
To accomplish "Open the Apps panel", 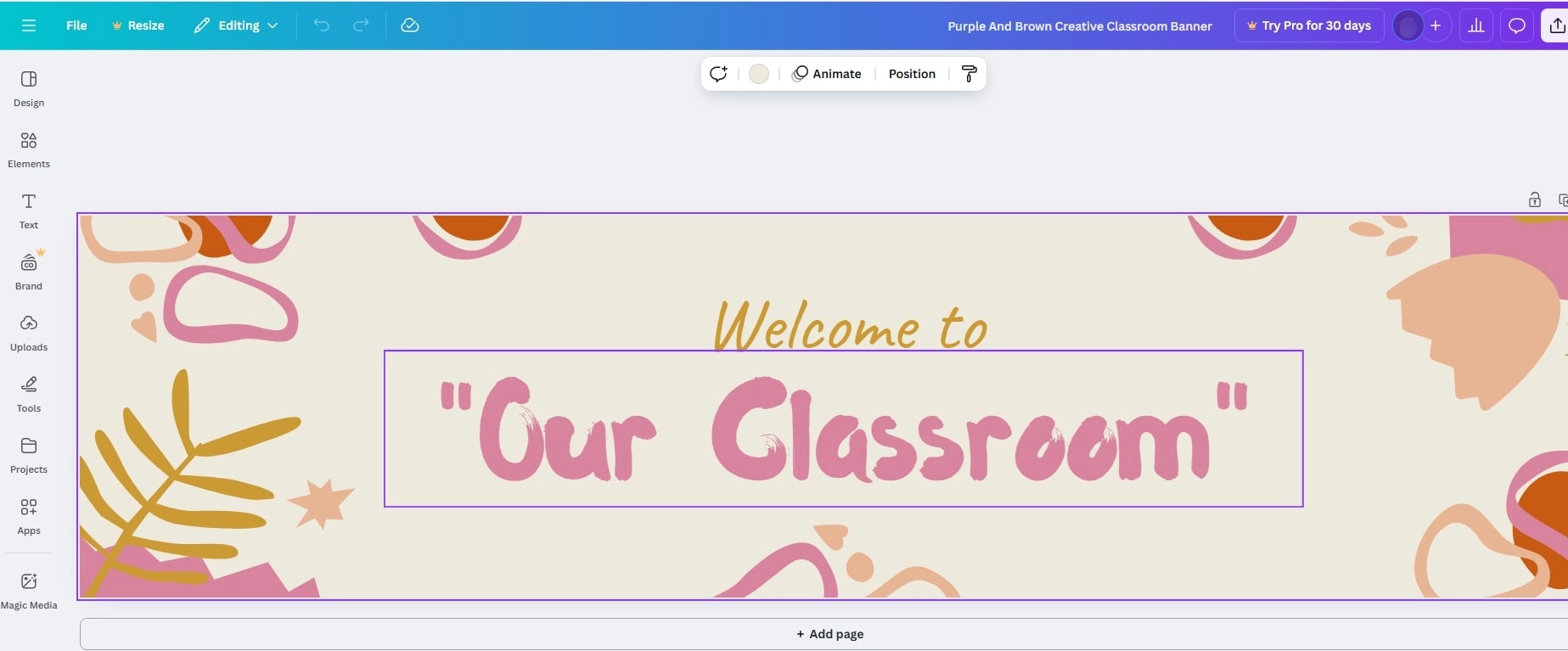I will click(x=29, y=516).
